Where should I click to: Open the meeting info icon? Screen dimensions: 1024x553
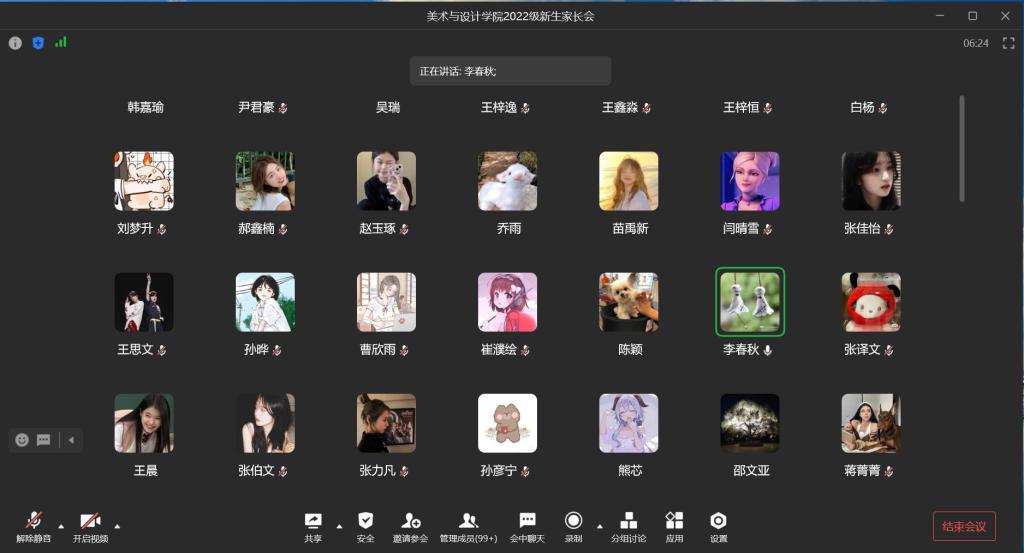15,43
